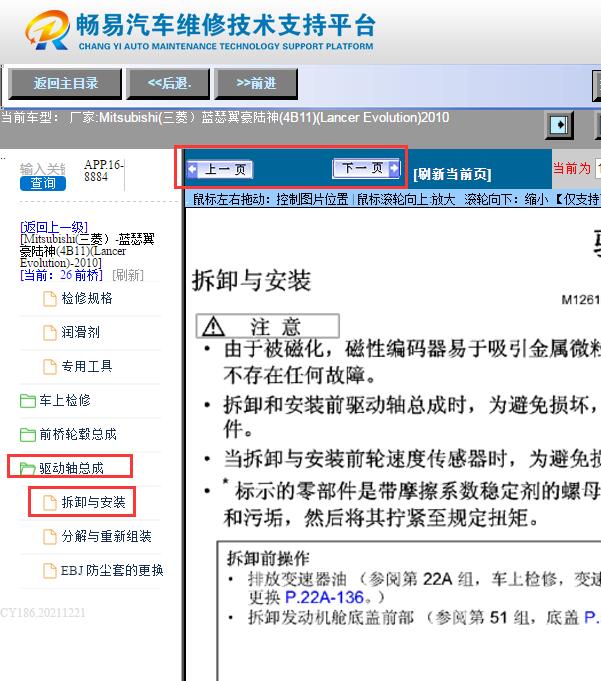601x681 pixels.
Task: Click the open folder icon beside 驱动轴总成
Action: tap(28, 468)
